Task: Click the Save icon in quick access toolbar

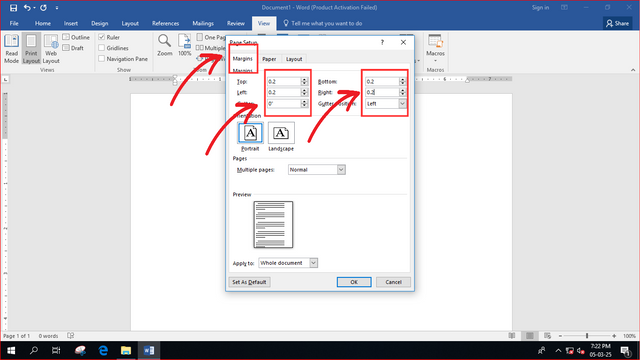Action: click(13, 7)
